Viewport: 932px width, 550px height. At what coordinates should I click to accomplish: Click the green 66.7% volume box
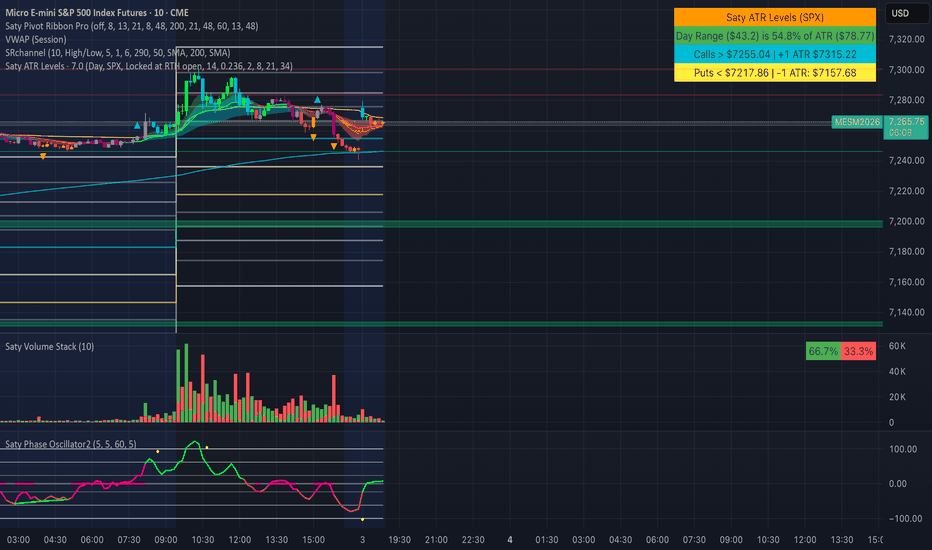pos(823,351)
